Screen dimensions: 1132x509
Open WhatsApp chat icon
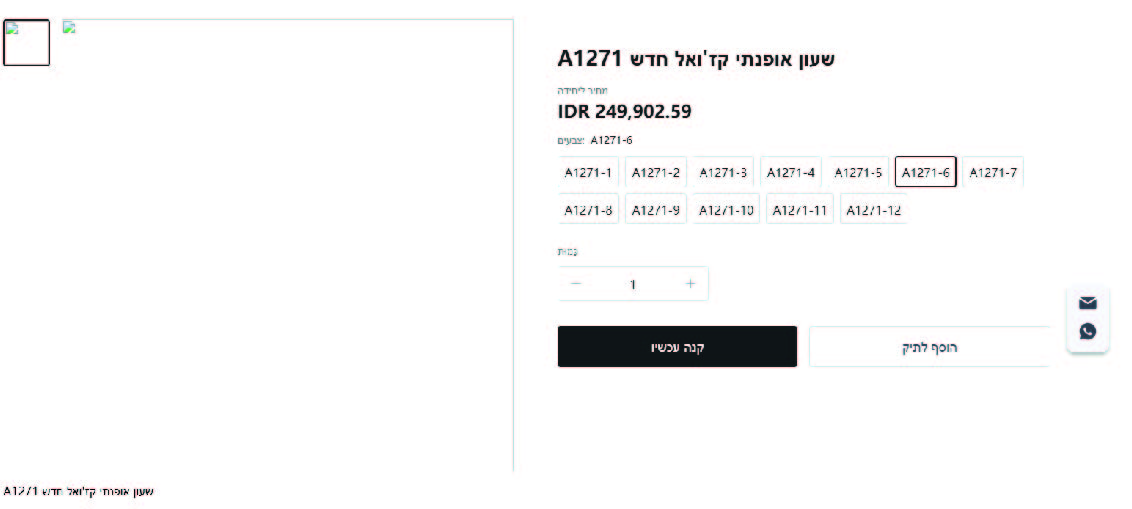(1088, 331)
